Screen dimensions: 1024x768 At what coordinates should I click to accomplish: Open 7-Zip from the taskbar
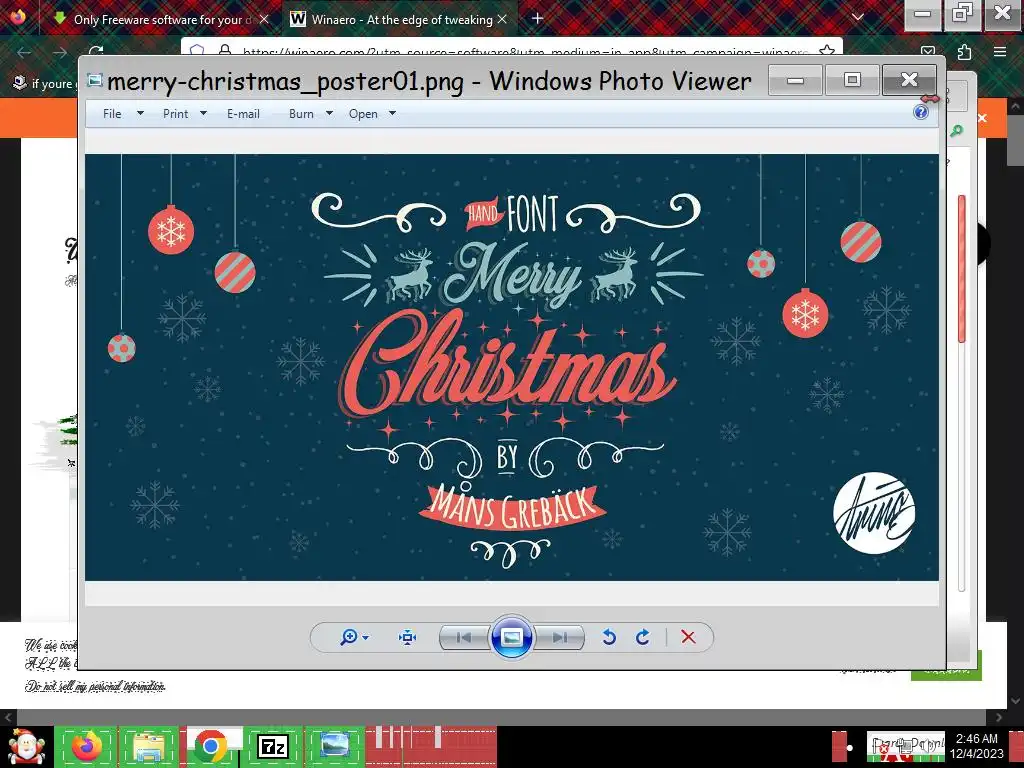click(273, 746)
